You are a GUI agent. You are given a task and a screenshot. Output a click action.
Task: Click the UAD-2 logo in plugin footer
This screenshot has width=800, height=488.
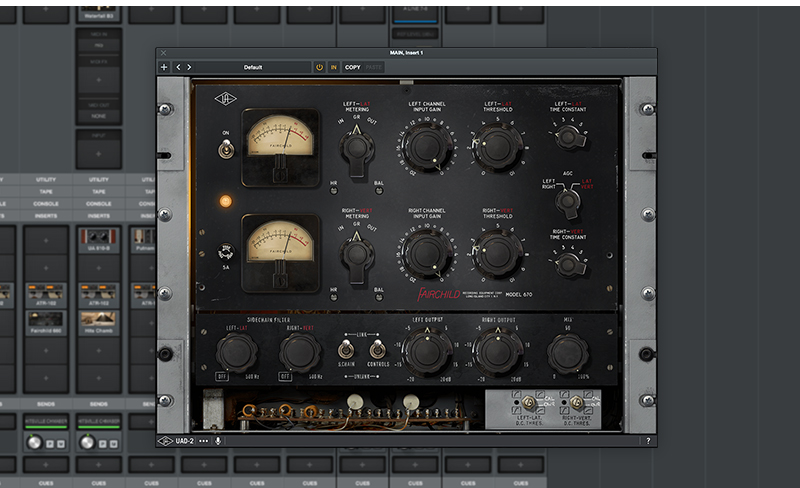[x=176, y=441]
